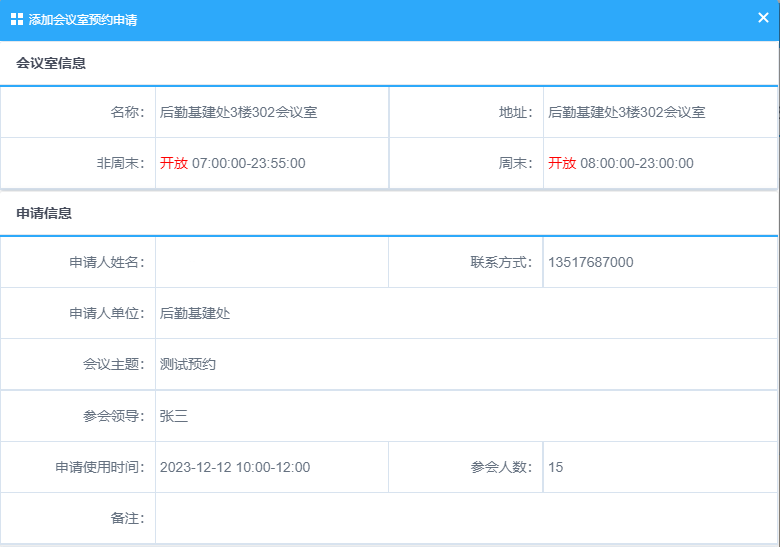Focus the 会议主题 field containing 测试预约
Screen dimensions: 780x547
[466, 364]
